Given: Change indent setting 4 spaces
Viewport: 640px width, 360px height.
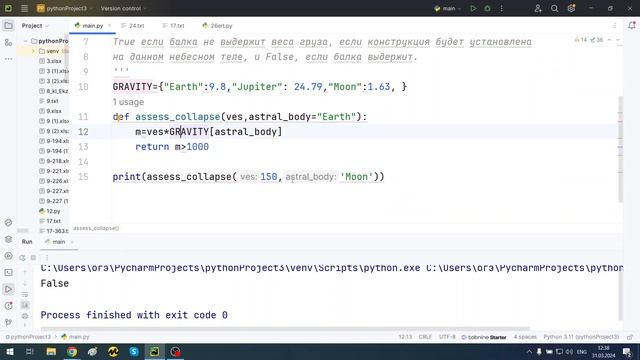Looking at the screenshot, I should (525, 337).
